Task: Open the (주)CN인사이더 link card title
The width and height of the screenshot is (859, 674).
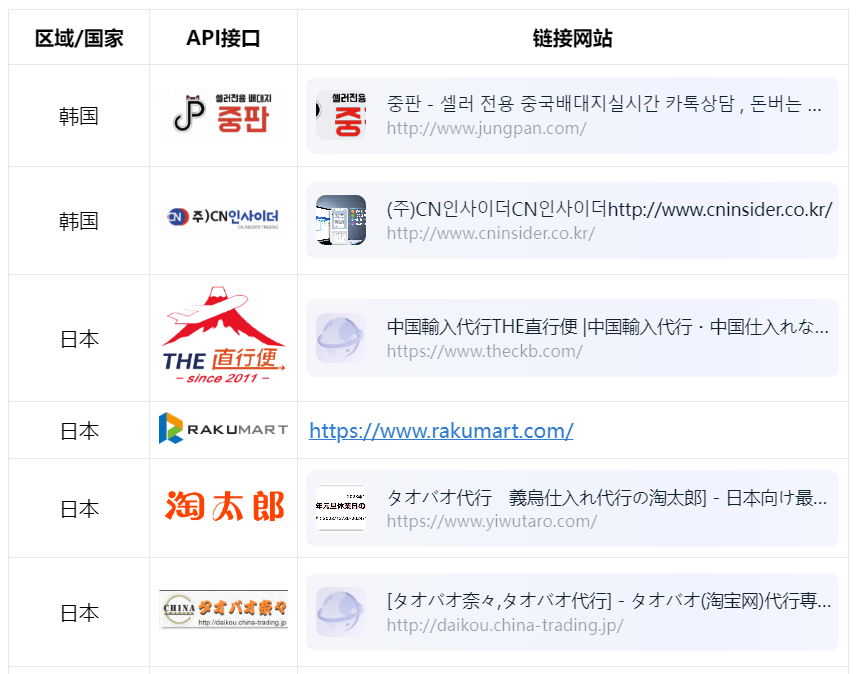Action: [x=610, y=209]
